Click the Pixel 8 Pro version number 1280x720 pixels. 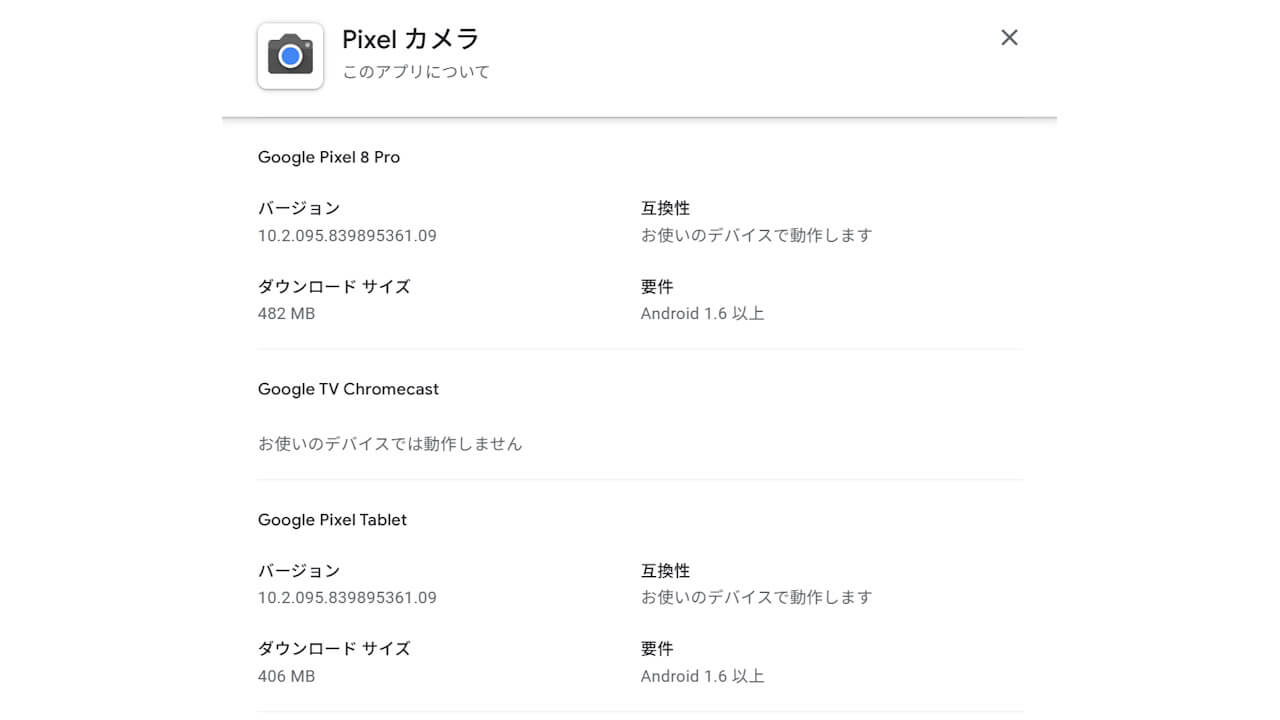pyautogui.click(x=347, y=236)
